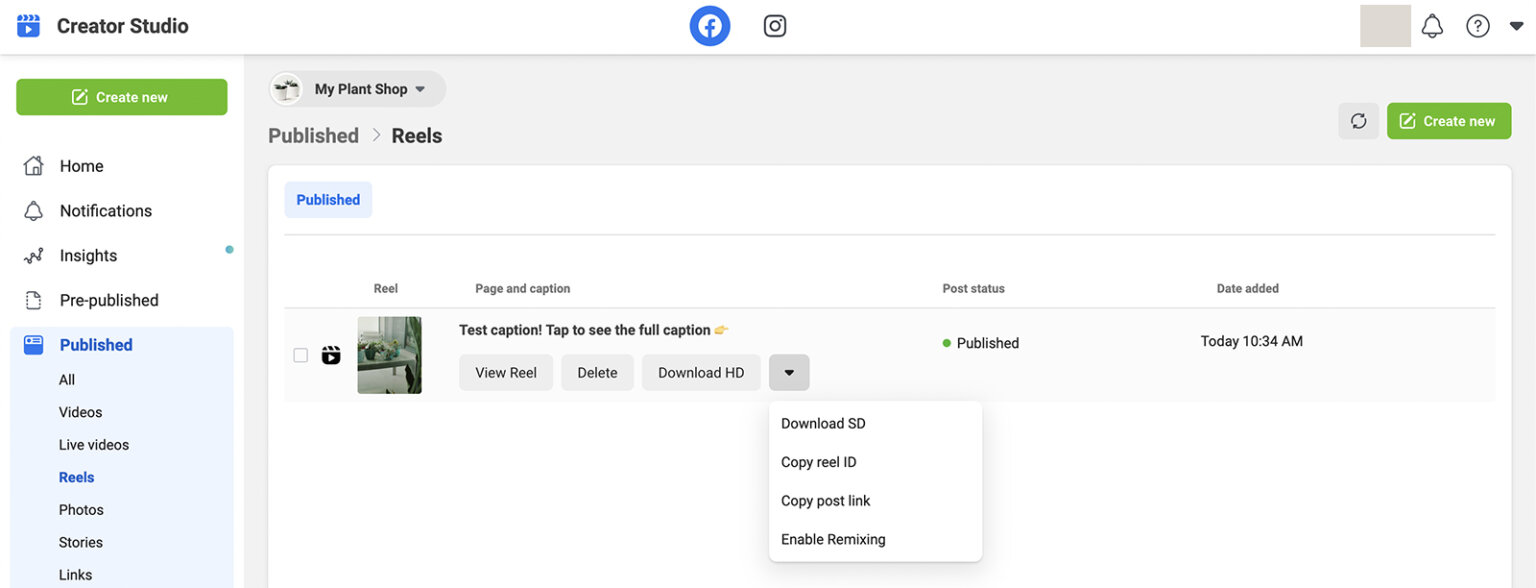Switch to Instagram via the top icon
The height and width of the screenshot is (588, 1536).
pyautogui.click(x=775, y=25)
